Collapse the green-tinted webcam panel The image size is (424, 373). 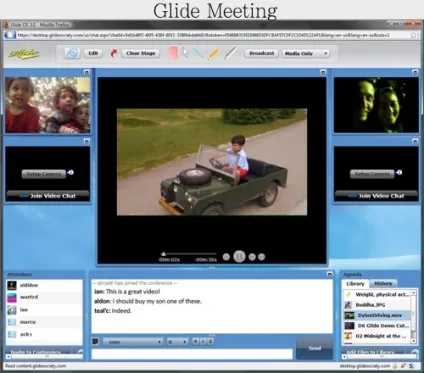[415, 72]
